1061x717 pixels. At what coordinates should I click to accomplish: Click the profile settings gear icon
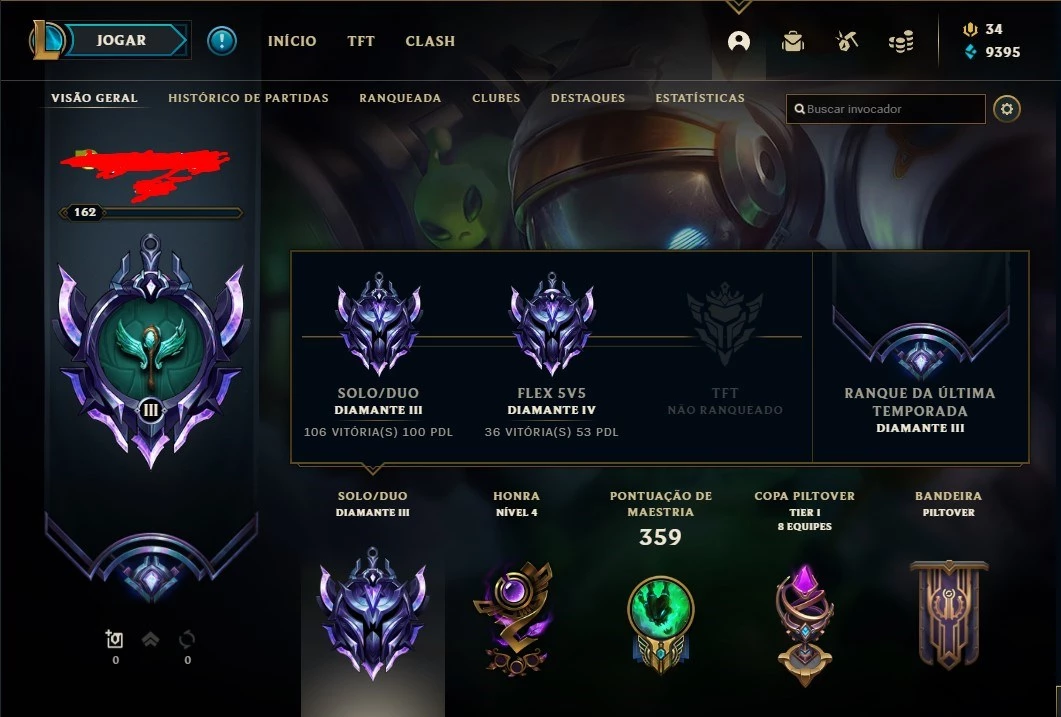pyautogui.click(x=1006, y=109)
